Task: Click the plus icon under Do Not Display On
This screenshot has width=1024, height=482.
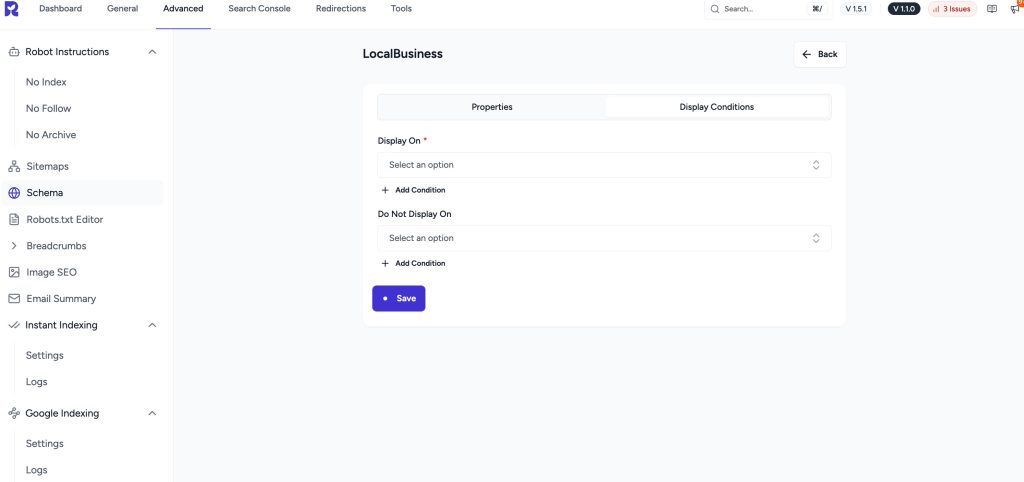Action: tap(385, 263)
